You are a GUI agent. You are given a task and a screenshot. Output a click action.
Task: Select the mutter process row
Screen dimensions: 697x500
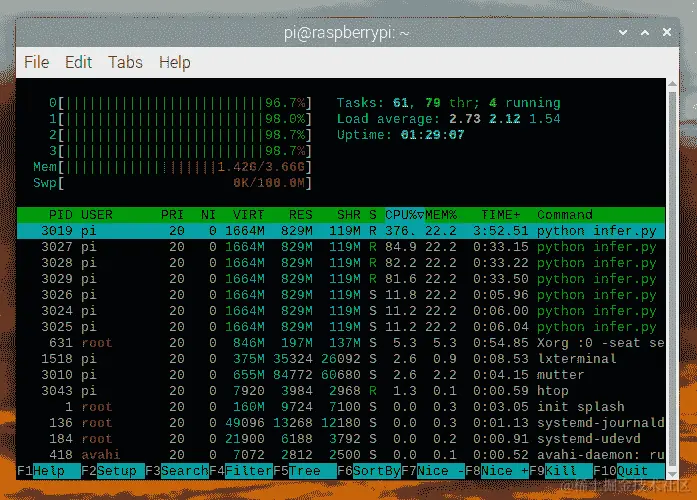341,375
